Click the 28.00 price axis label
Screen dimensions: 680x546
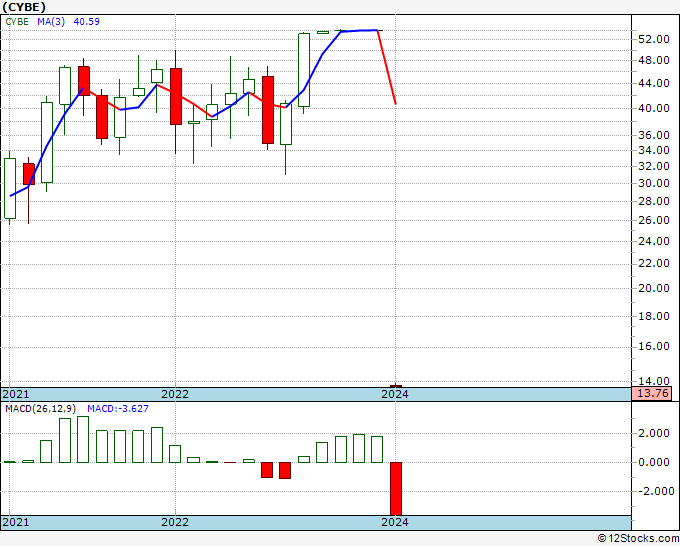pos(654,201)
